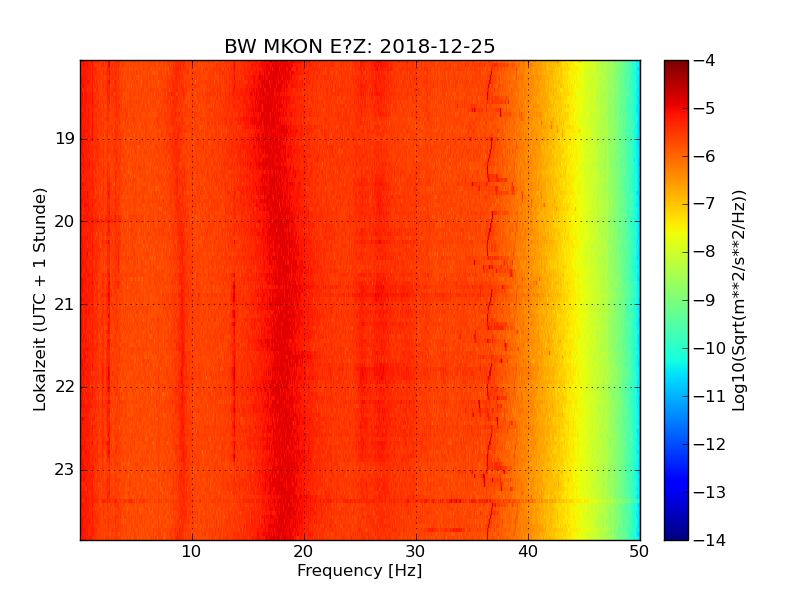Click the x-axis tick label '40'
The width and height of the screenshot is (800, 600).
tap(528, 552)
